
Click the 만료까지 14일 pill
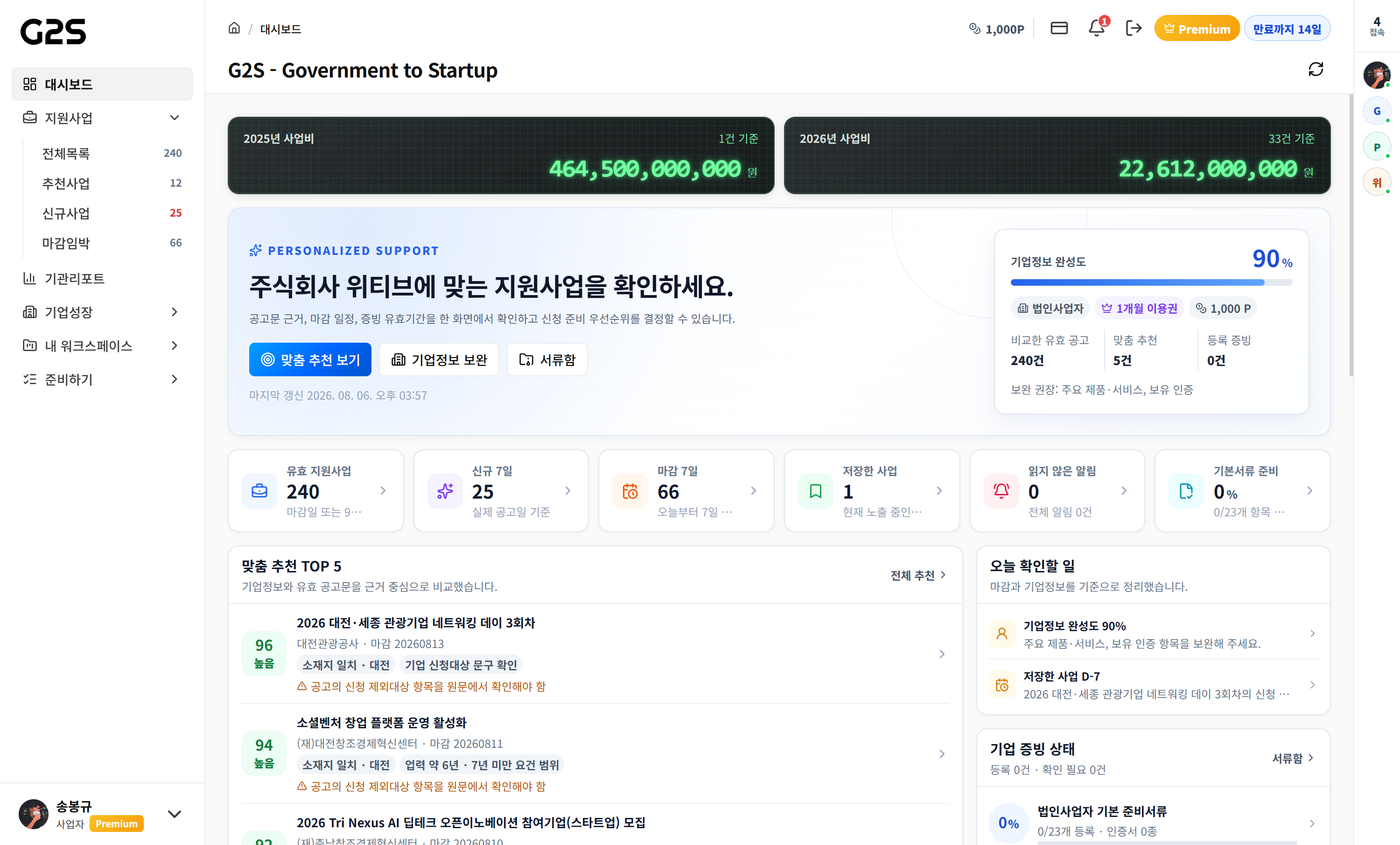(x=1287, y=29)
